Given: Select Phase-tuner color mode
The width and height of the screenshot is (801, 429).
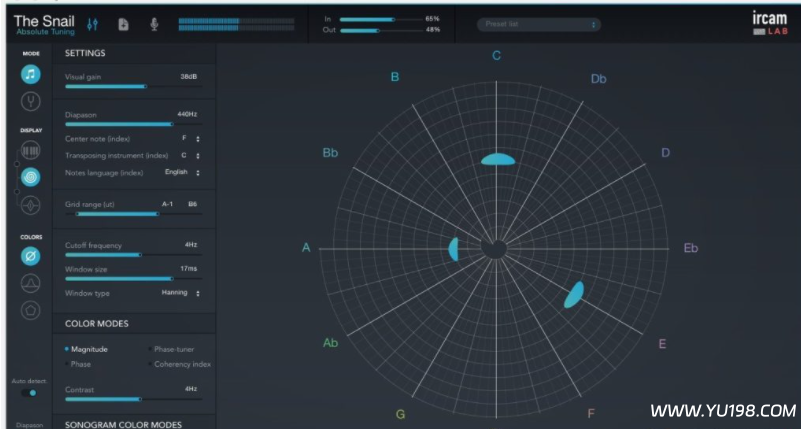Looking at the screenshot, I should pyautogui.click(x=171, y=349).
